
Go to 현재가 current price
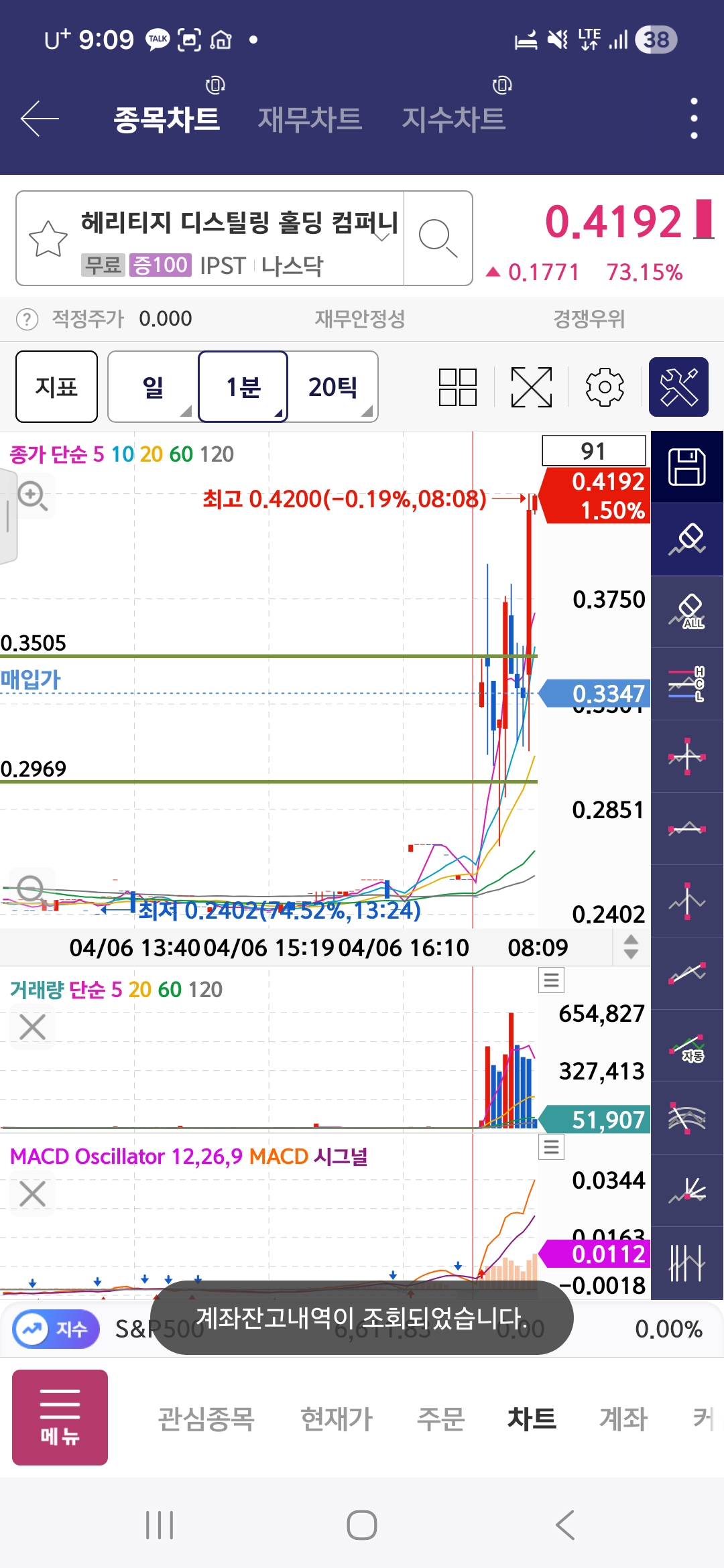coord(337,1419)
